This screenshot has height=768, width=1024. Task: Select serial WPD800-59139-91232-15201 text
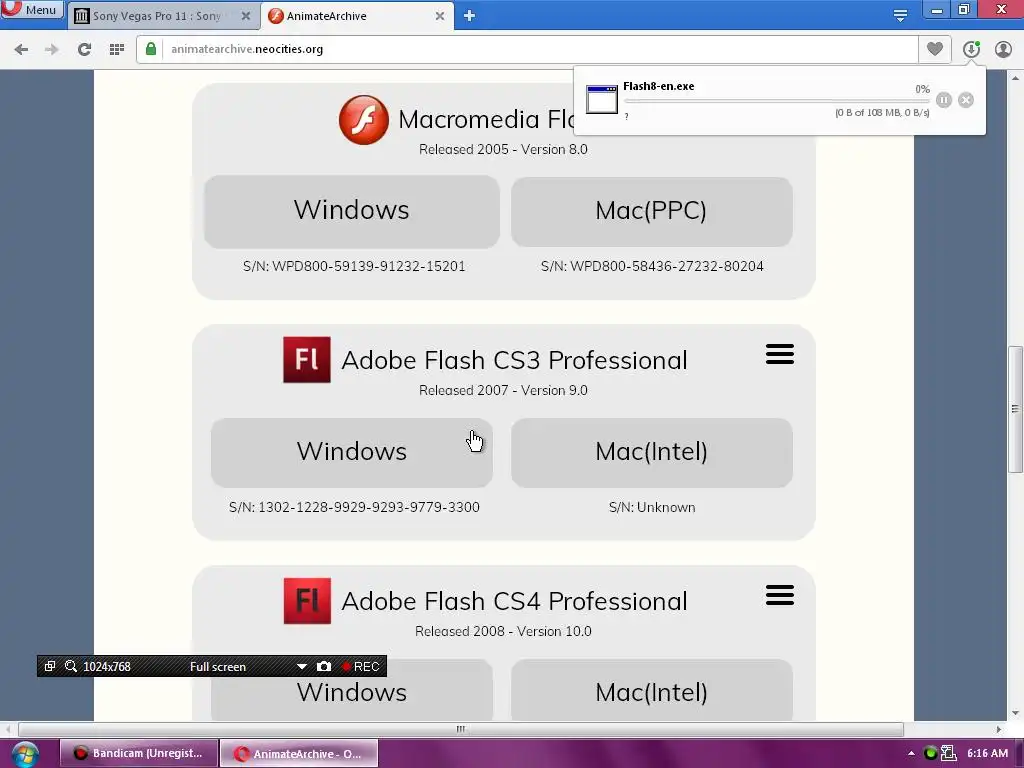pos(368,266)
